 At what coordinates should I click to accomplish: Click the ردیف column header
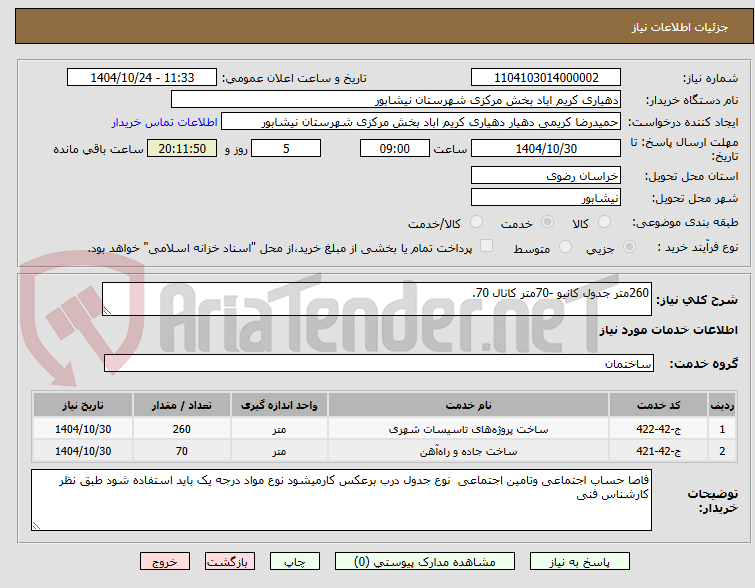point(722,405)
